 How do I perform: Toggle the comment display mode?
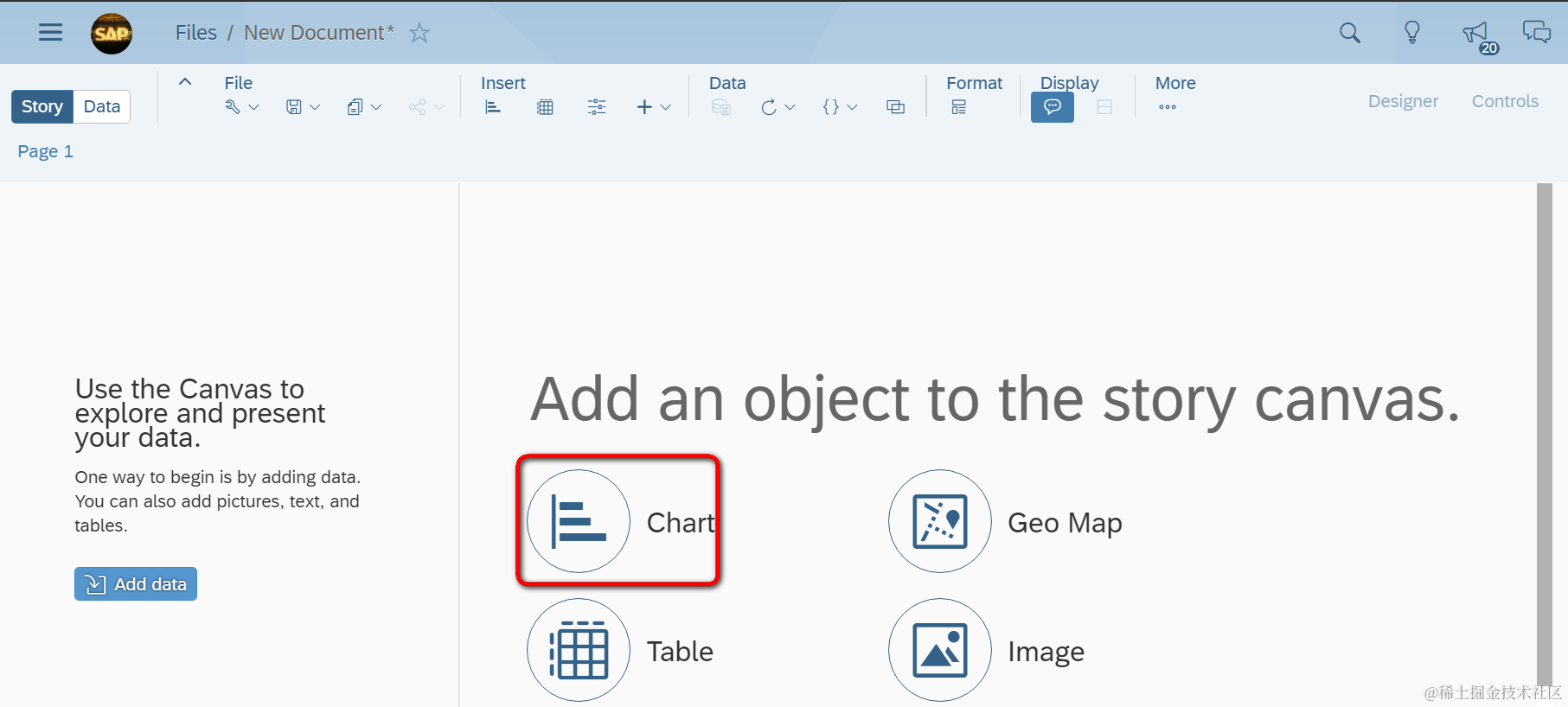pyautogui.click(x=1053, y=107)
